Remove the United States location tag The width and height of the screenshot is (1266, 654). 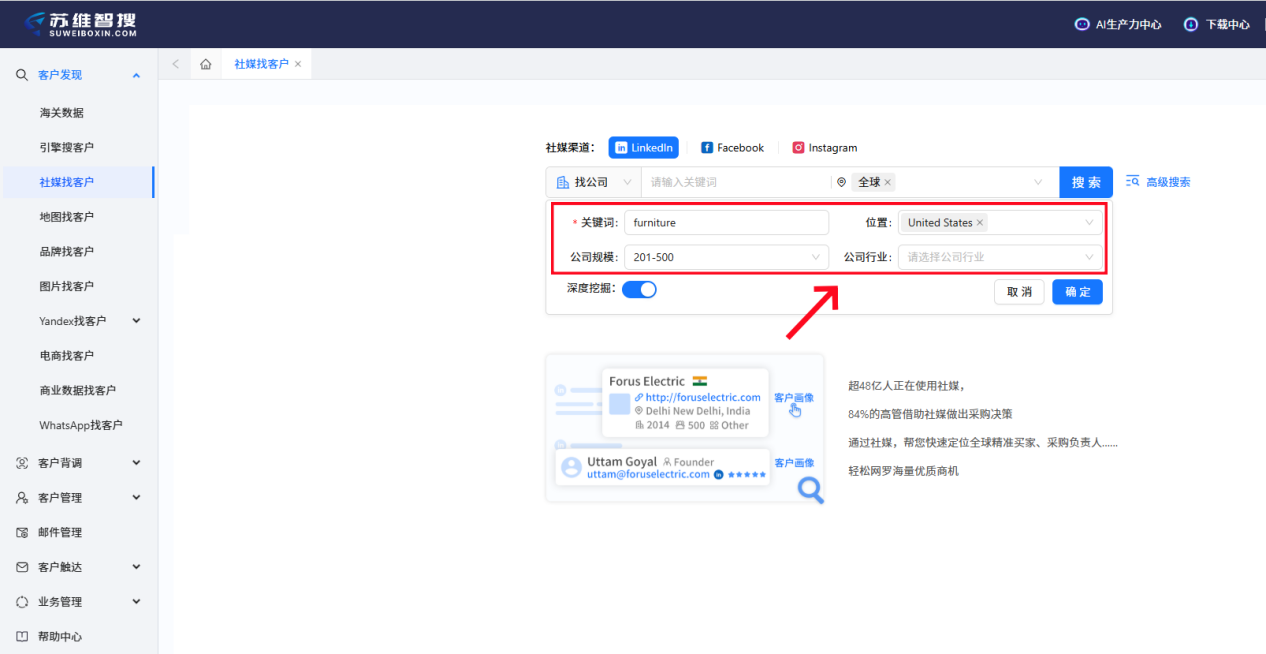point(980,223)
